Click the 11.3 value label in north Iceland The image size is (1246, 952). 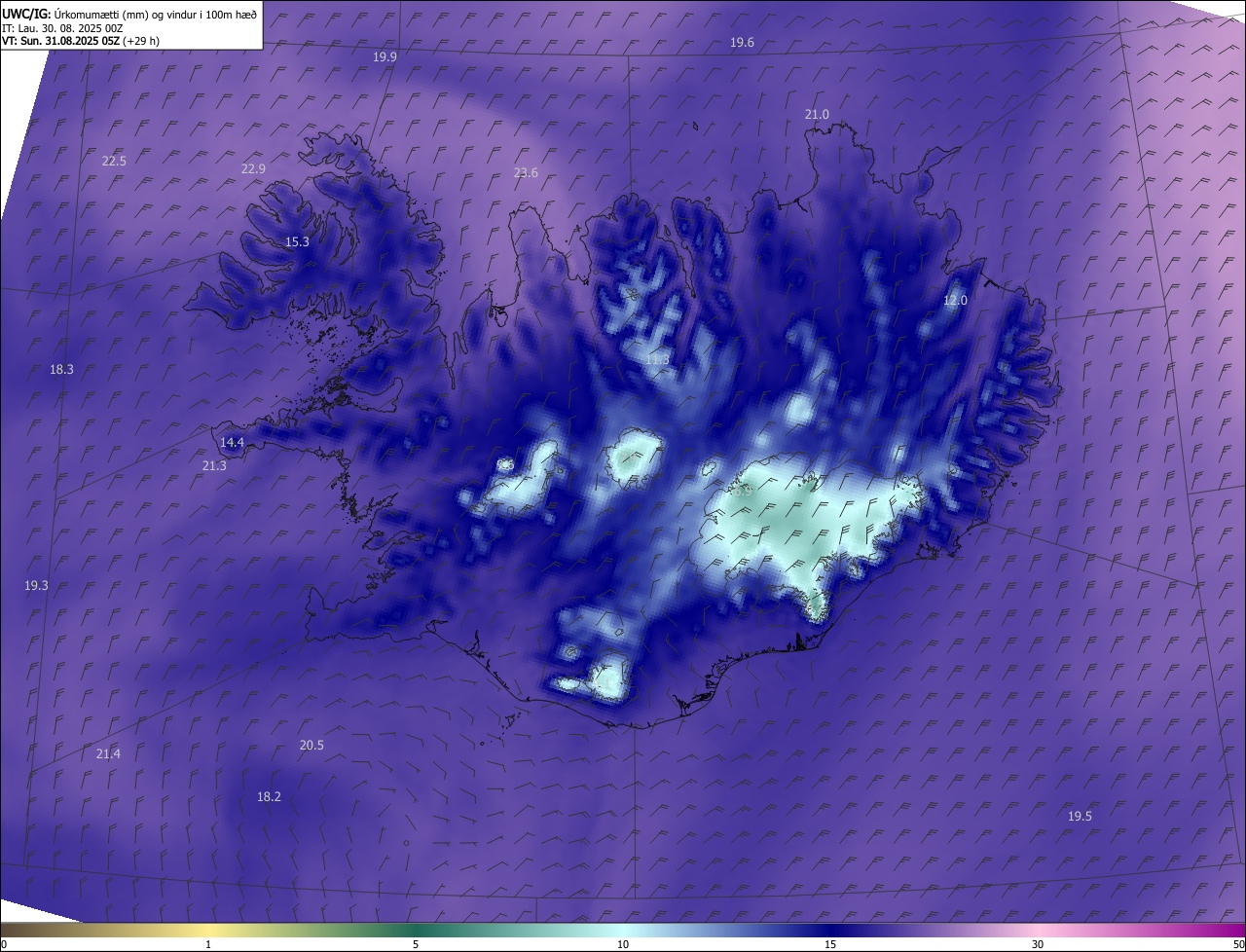click(x=657, y=359)
